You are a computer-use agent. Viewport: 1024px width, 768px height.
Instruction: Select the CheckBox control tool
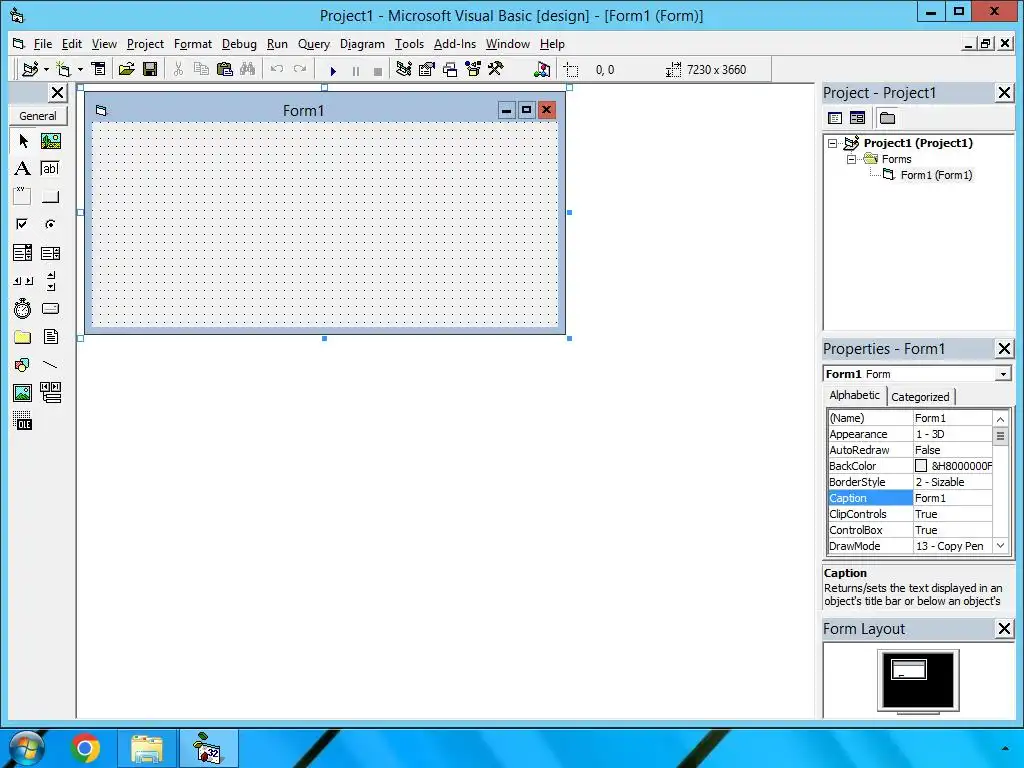coord(23,225)
